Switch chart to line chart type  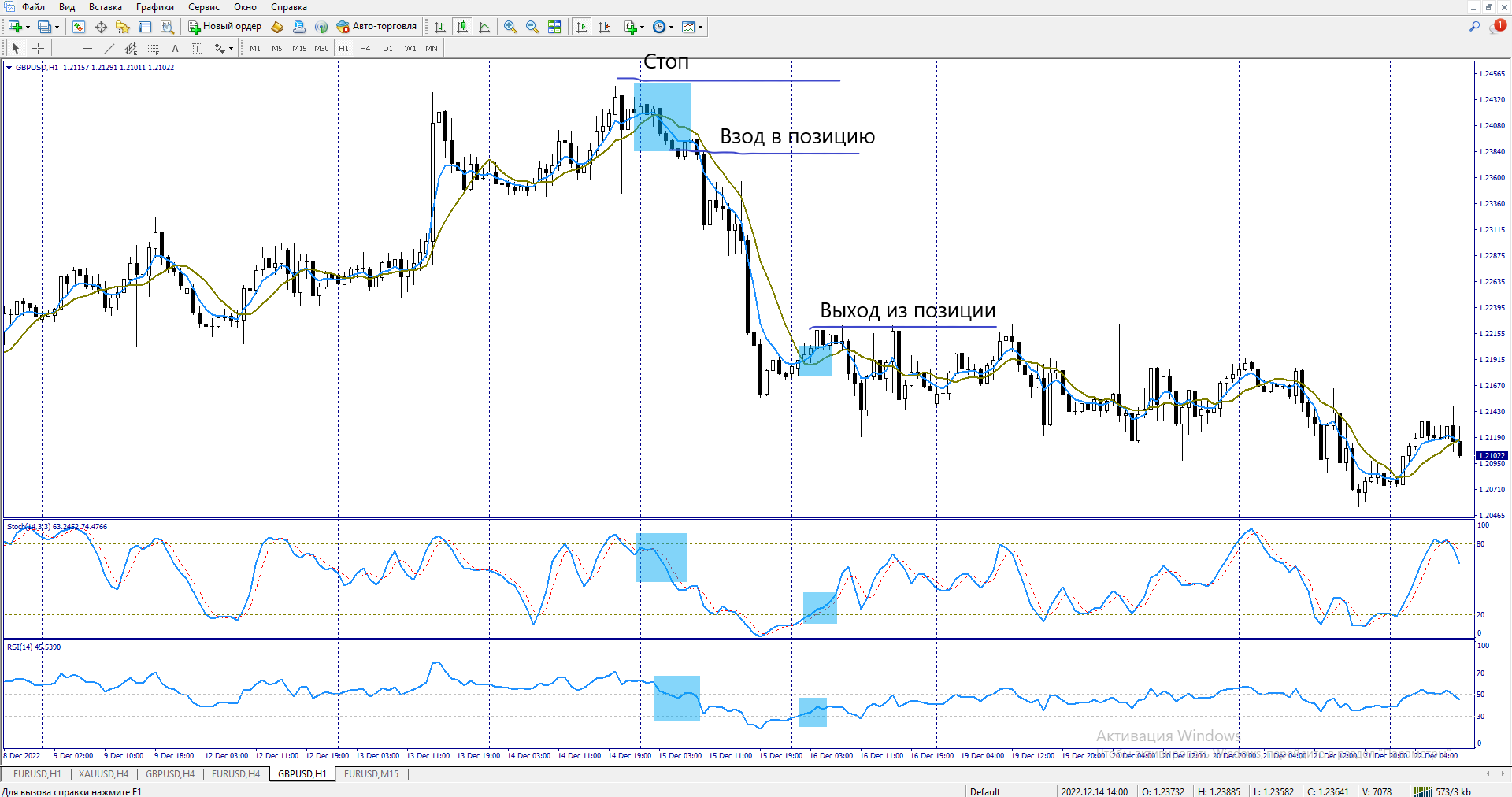[484, 27]
